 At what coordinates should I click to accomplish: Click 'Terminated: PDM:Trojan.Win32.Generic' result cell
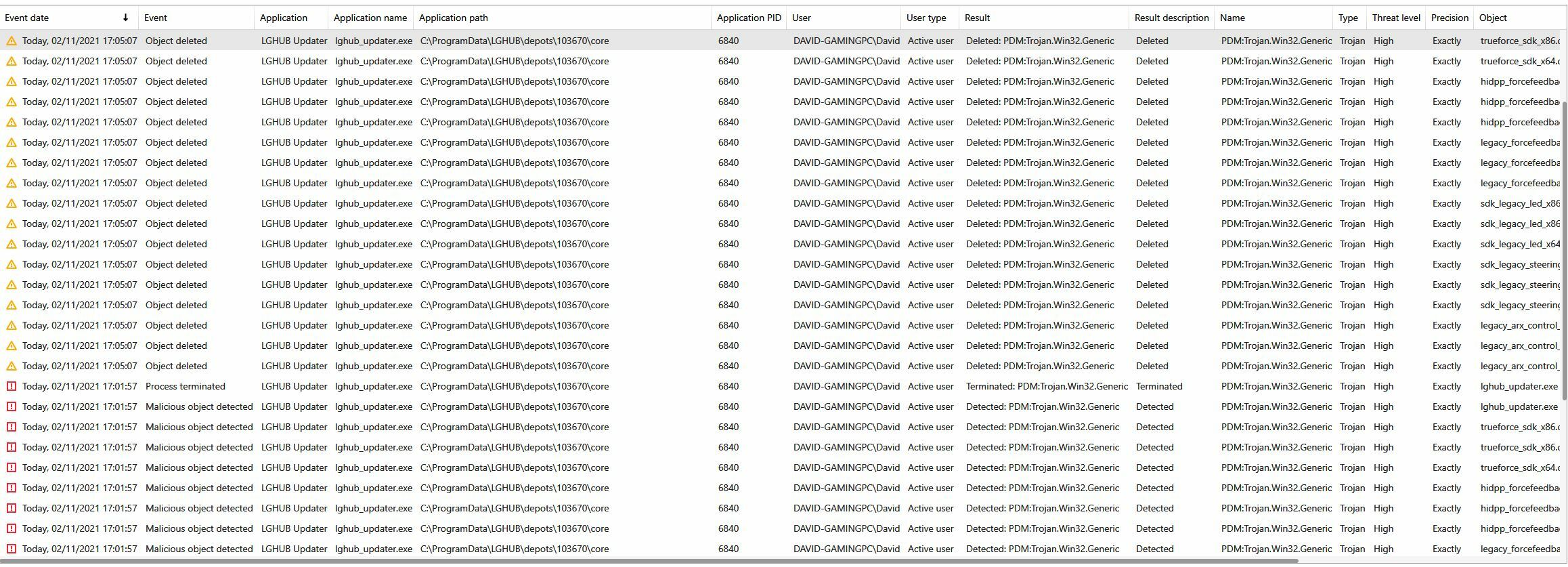click(x=1047, y=386)
